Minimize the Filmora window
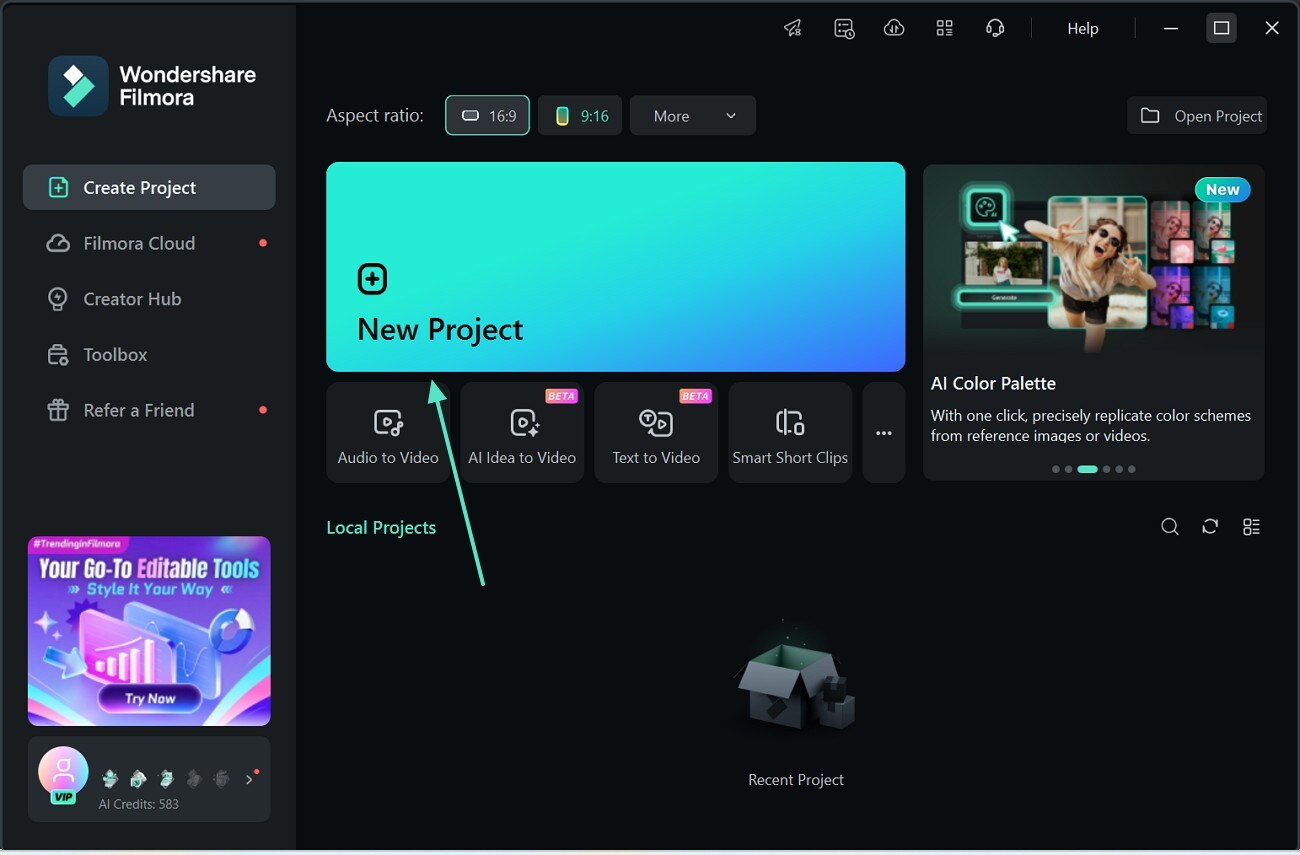Viewport: 1300px width, 855px height. pos(1170,28)
